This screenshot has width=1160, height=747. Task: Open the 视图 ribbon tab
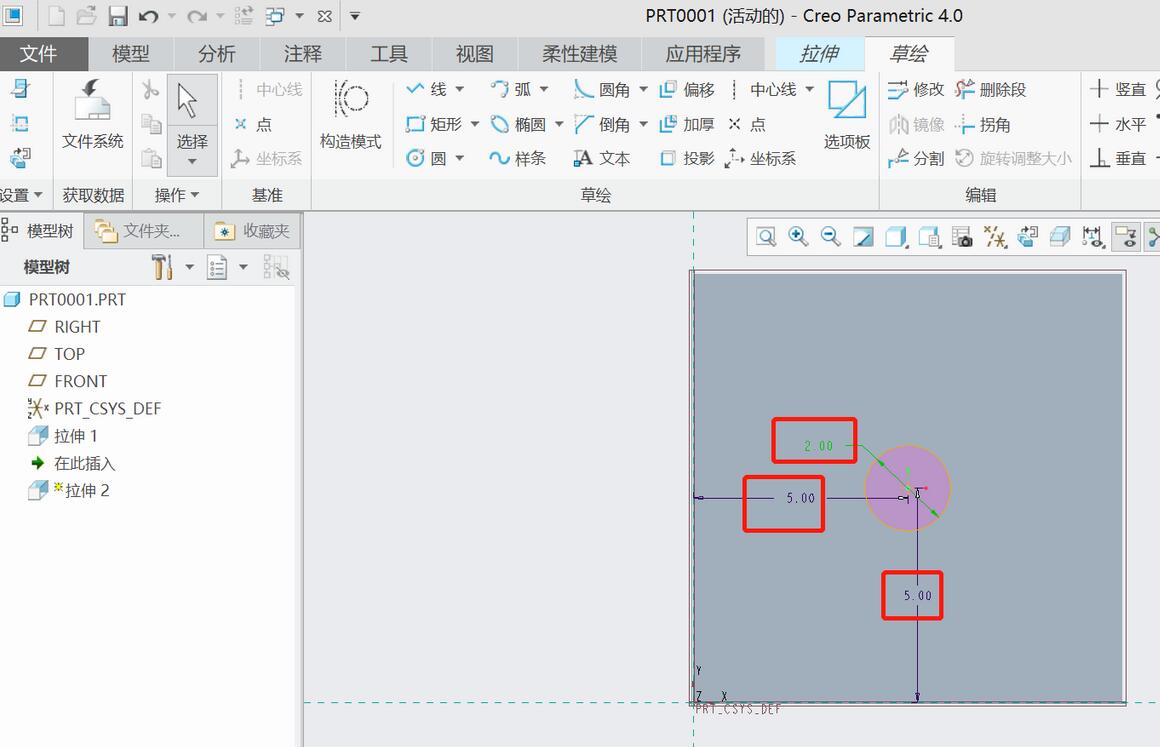[x=474, y=54]
